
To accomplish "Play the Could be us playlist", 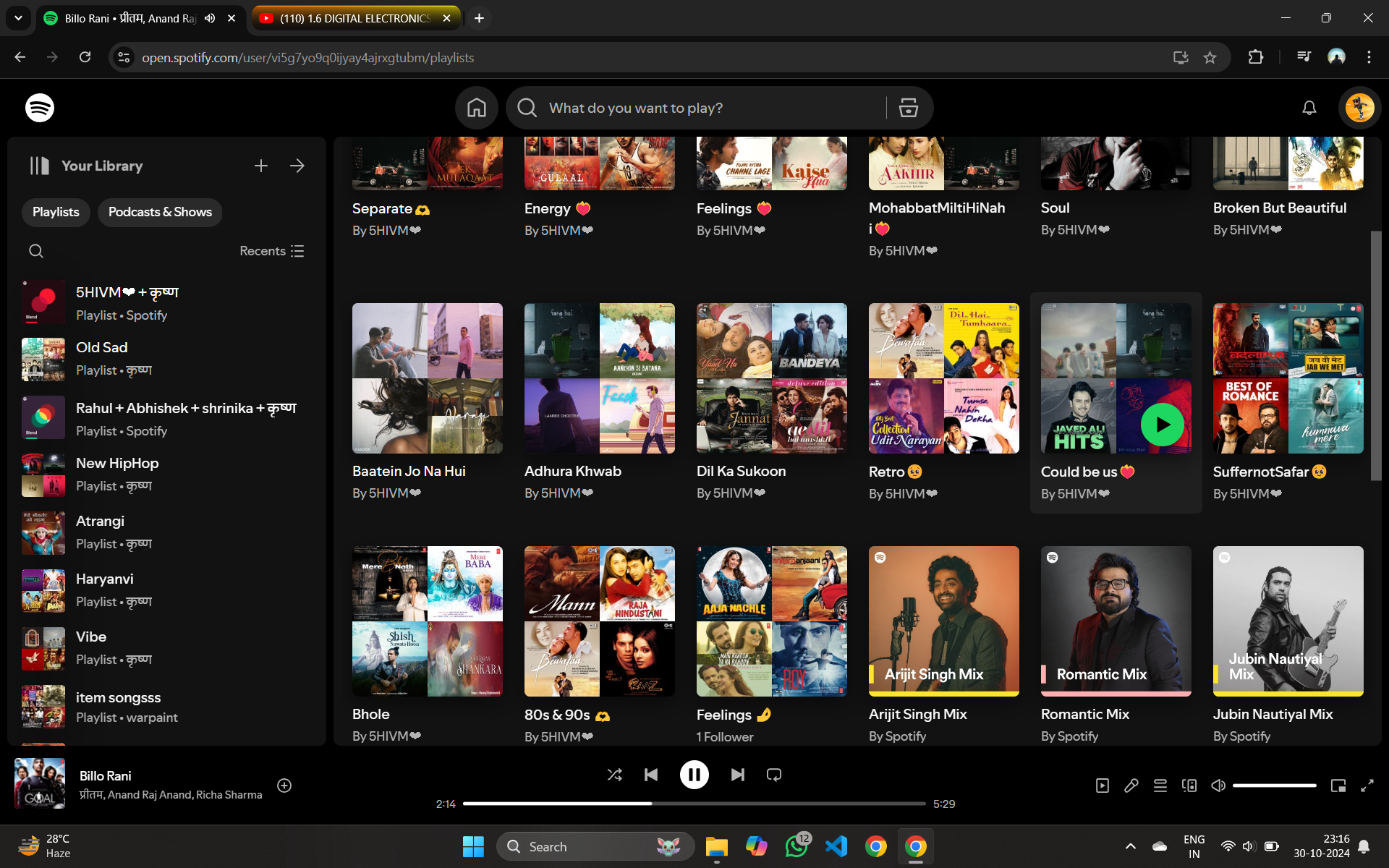I will click(x=1162, y=425).
